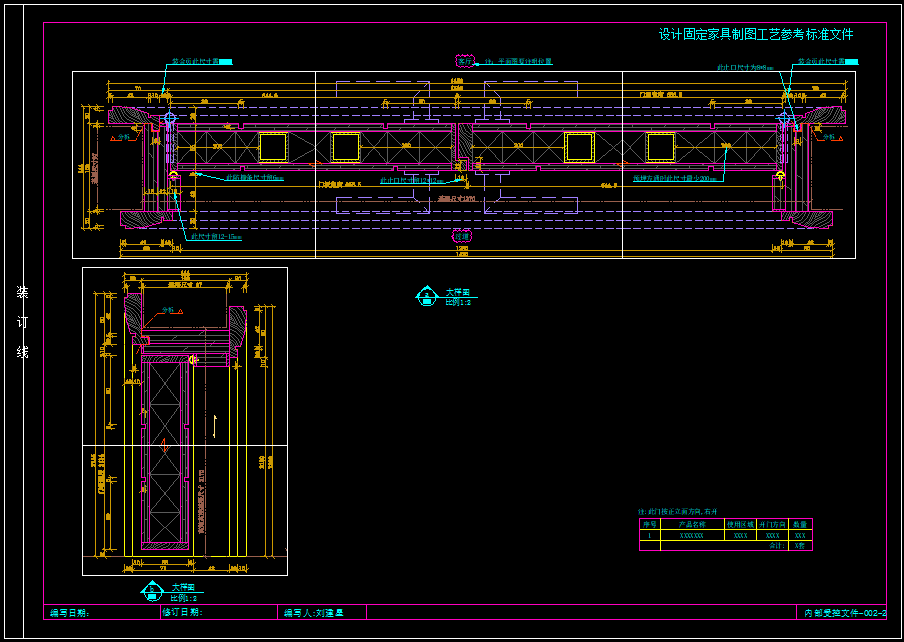Pick the leftmost yellow square in plan view
Screen dimensions: 904x642
click(x=272, y=147)
